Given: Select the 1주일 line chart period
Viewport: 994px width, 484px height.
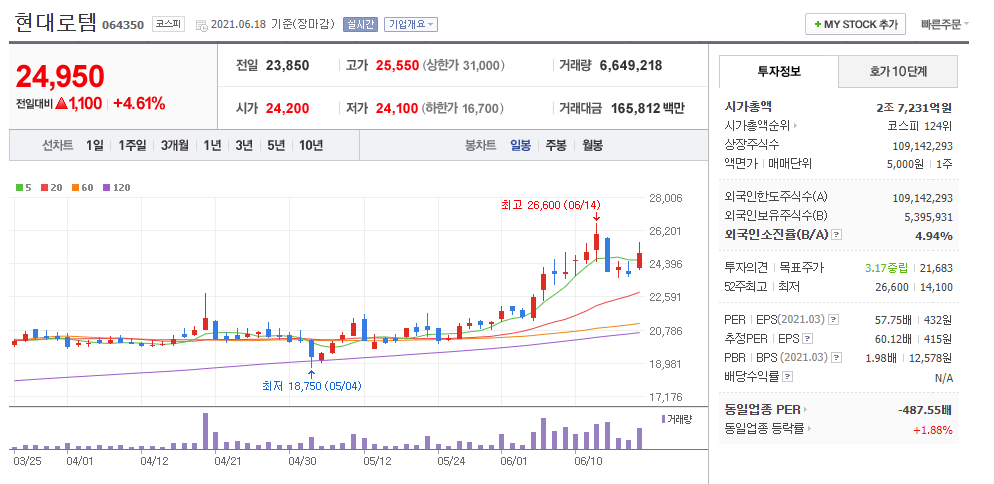Looking at the screenshot, I should pyautogui.click(x=132, y=145).
